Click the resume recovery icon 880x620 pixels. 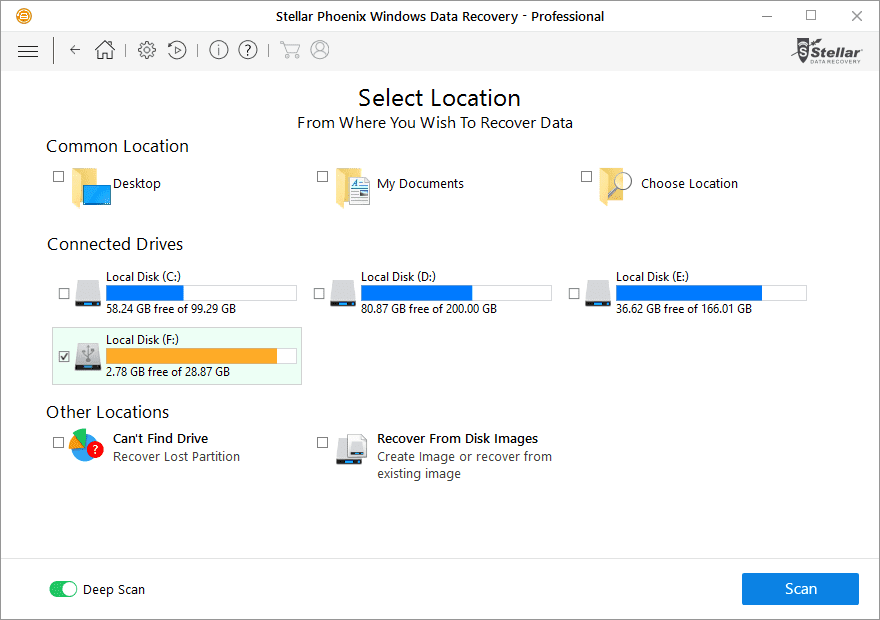[177, 50]
